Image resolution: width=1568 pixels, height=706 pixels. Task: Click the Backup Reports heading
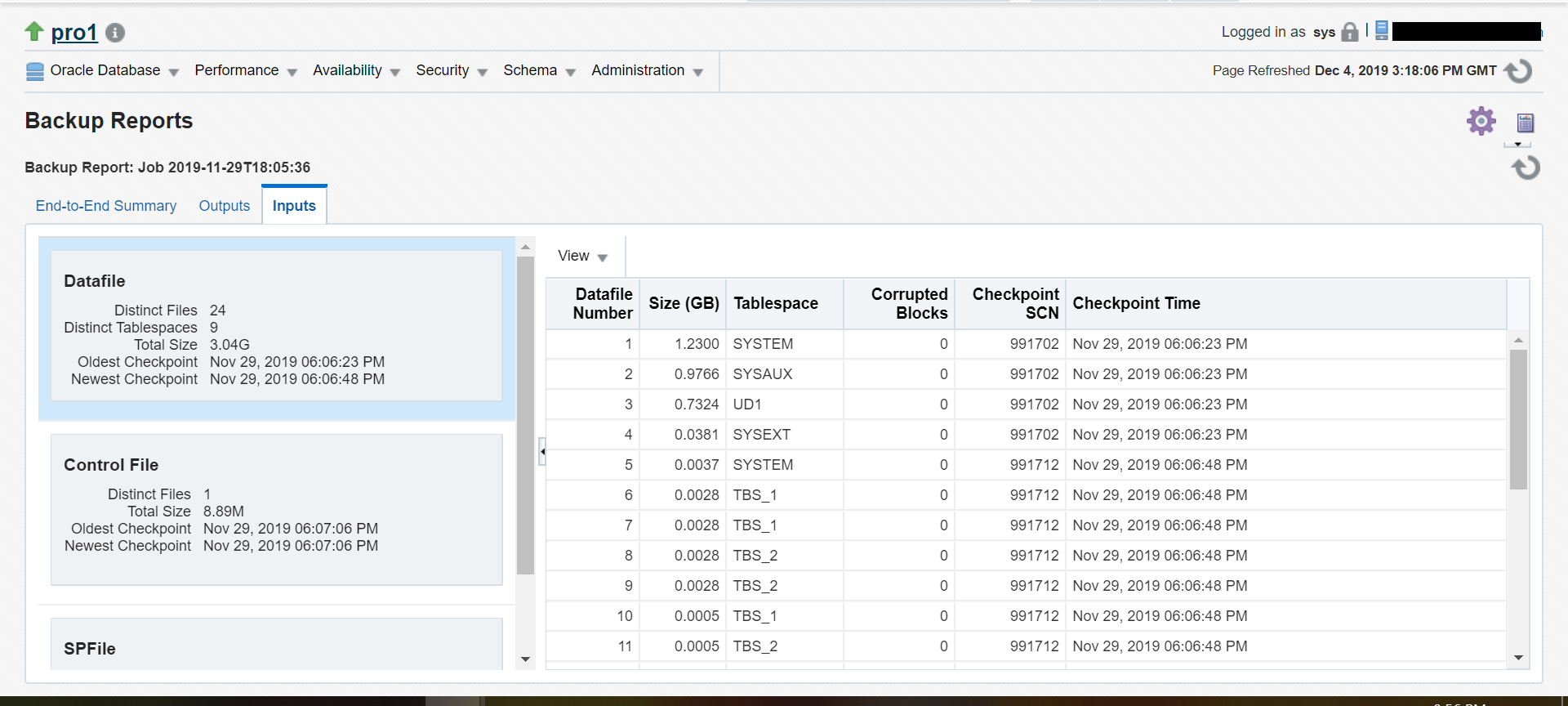click(x=109, y=121)
